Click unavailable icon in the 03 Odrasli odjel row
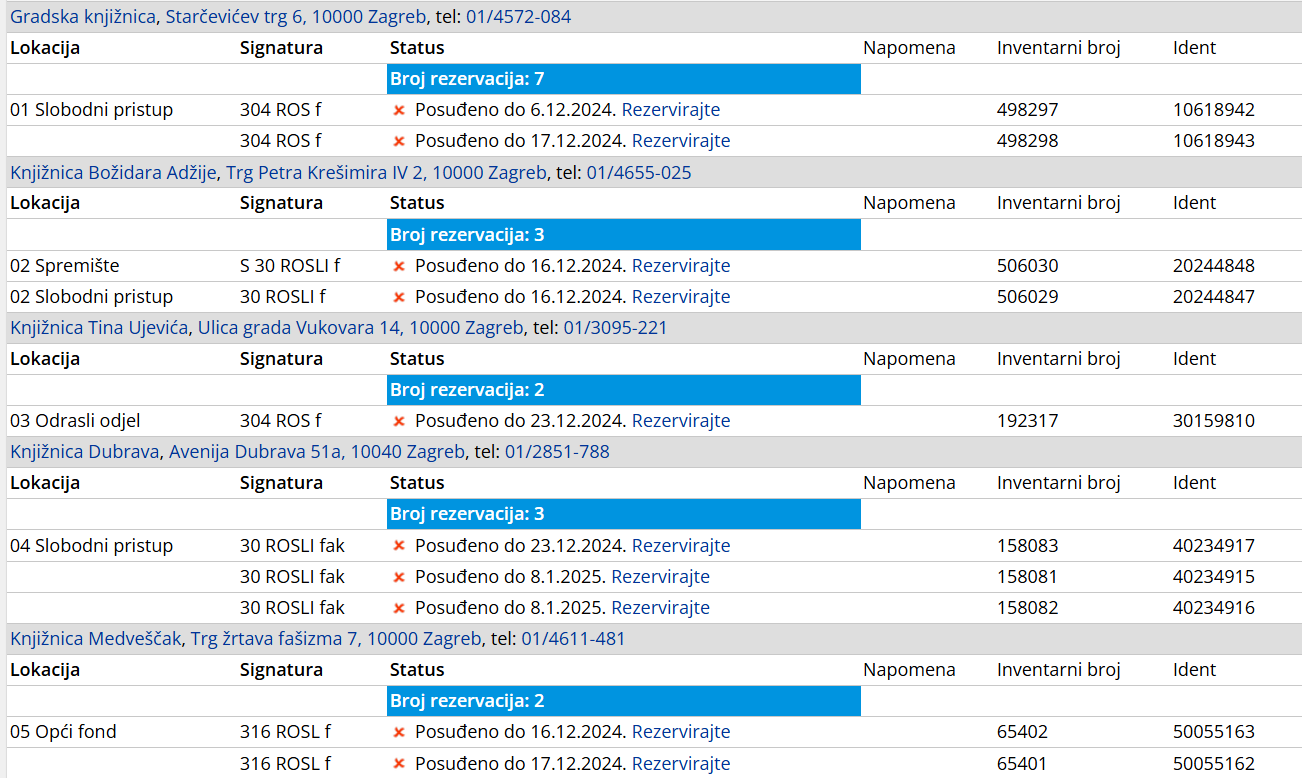Viewport: 1302px width, 778px height. pos(398,421)
